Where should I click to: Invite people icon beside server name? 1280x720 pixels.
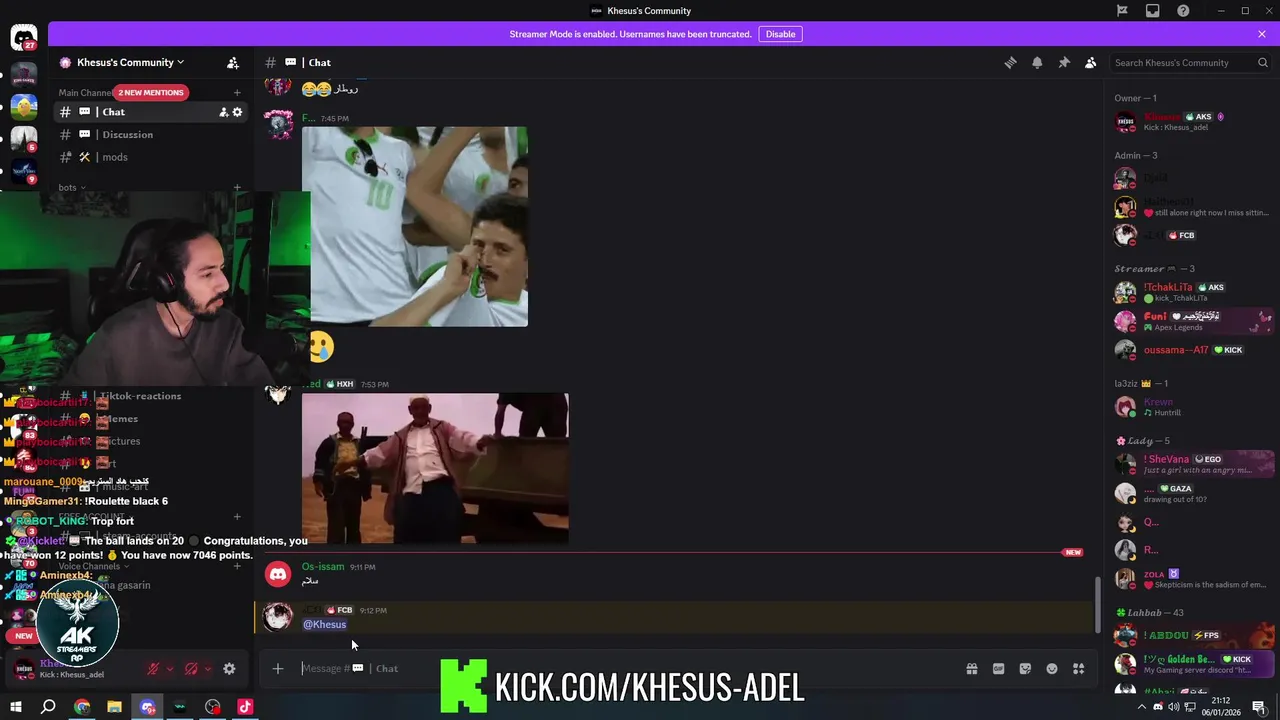pyautogui.click(x=233, y=62)
